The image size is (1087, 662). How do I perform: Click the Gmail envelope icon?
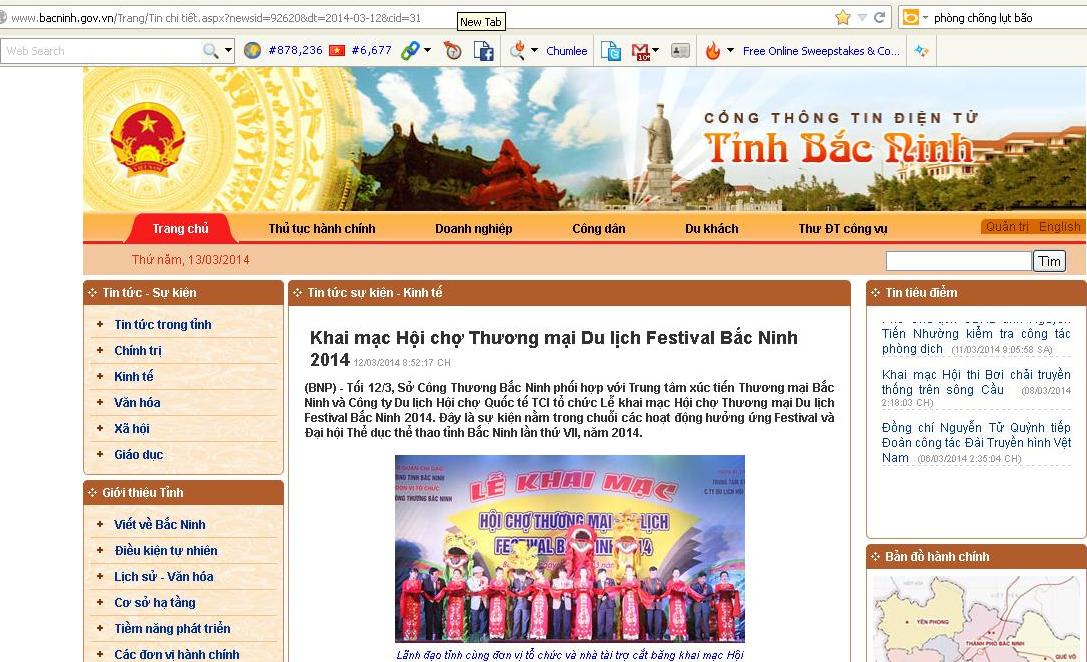640,51
